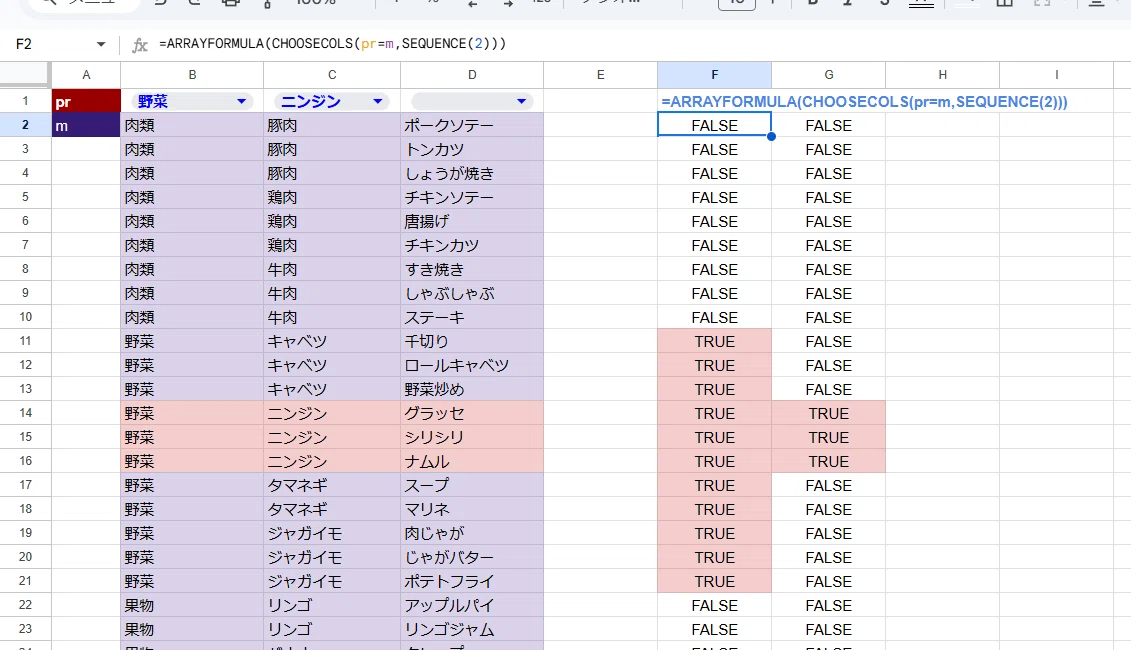Click the 千切り cell
Image resolution: width=1131 pixels, height=650 pixels.
coord(472,341)
